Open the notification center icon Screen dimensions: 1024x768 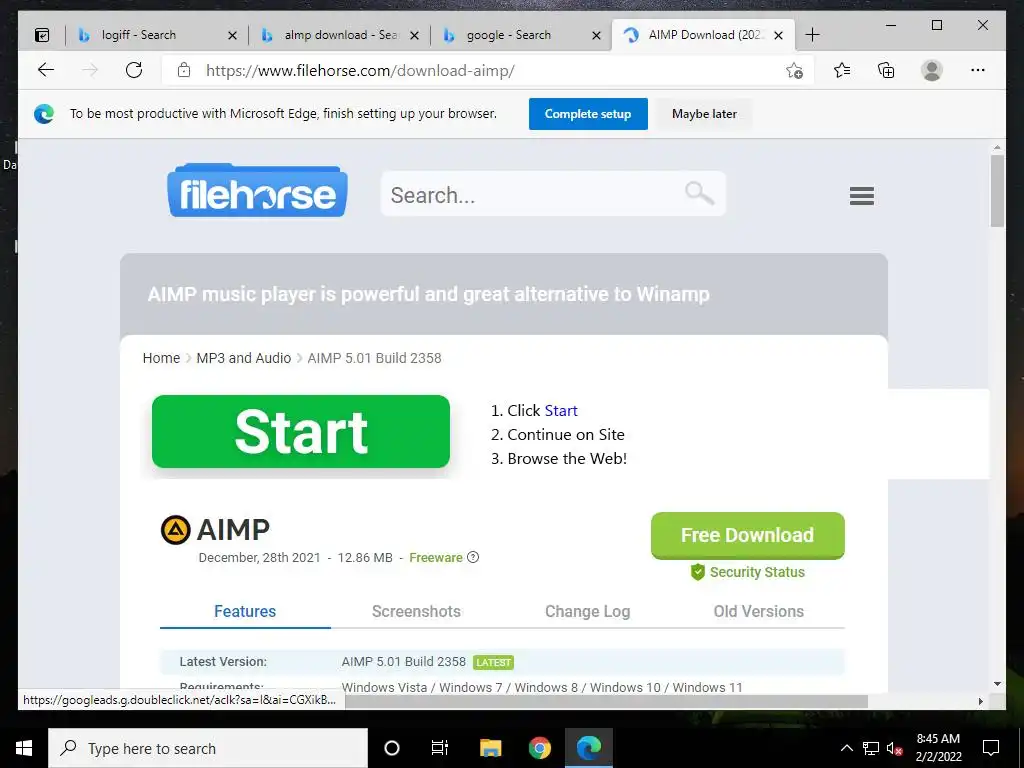[x=991, y=748]
